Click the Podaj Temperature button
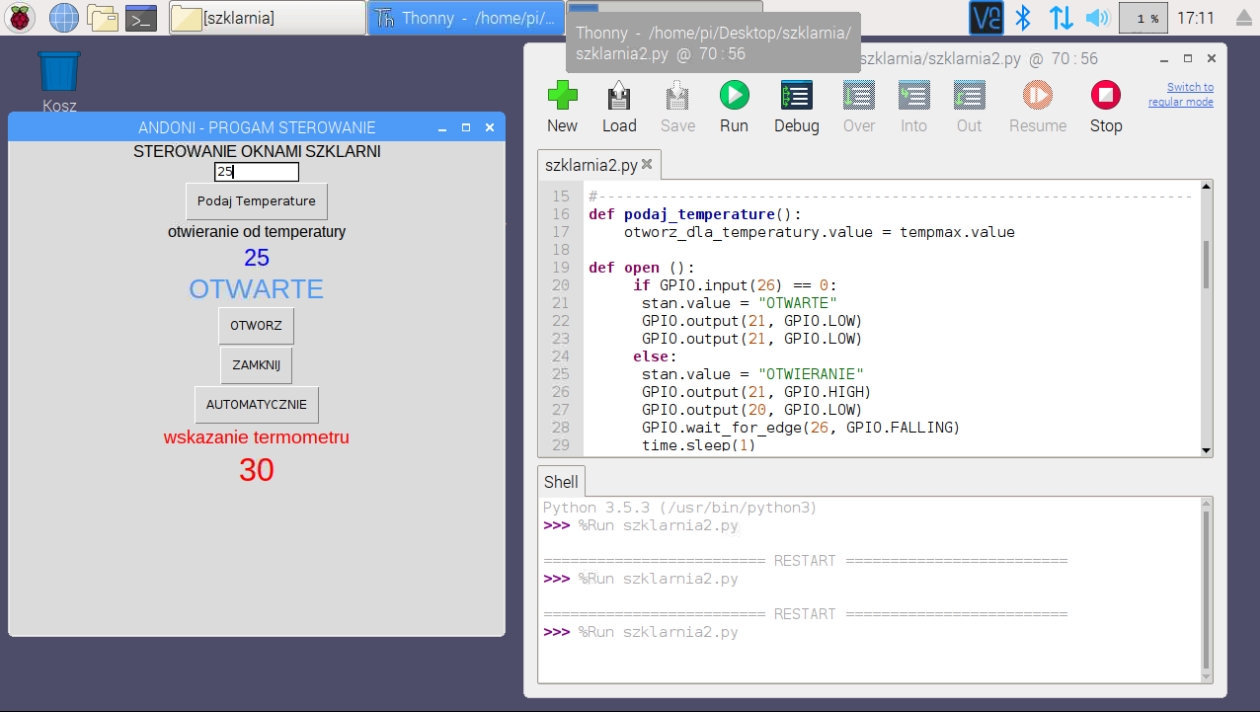 (x=256, y=201)
